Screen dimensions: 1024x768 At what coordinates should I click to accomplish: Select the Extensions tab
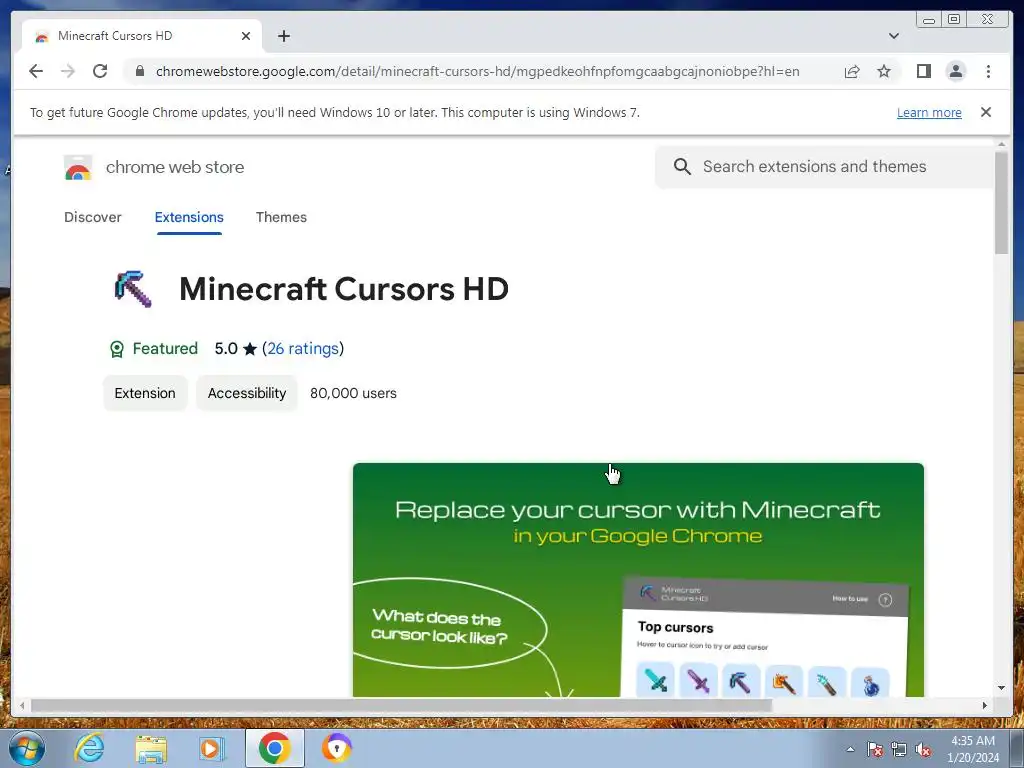pyautogui.click(x=189, y=217)
